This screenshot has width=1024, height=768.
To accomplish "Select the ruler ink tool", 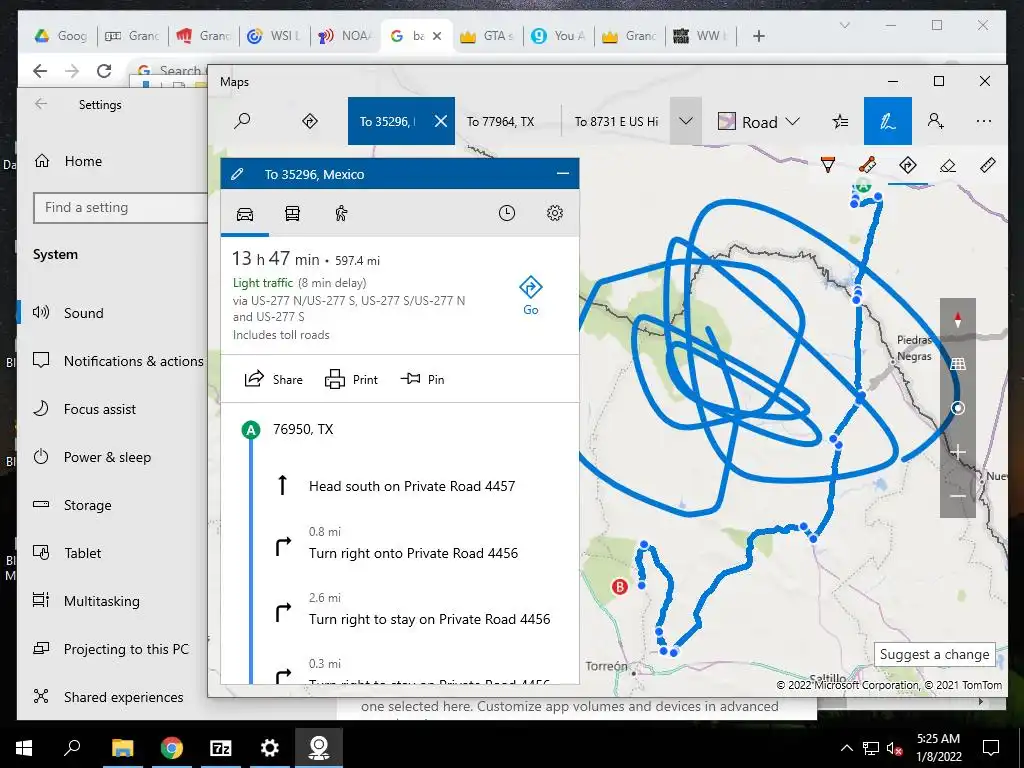I will [x=988, y=165].
